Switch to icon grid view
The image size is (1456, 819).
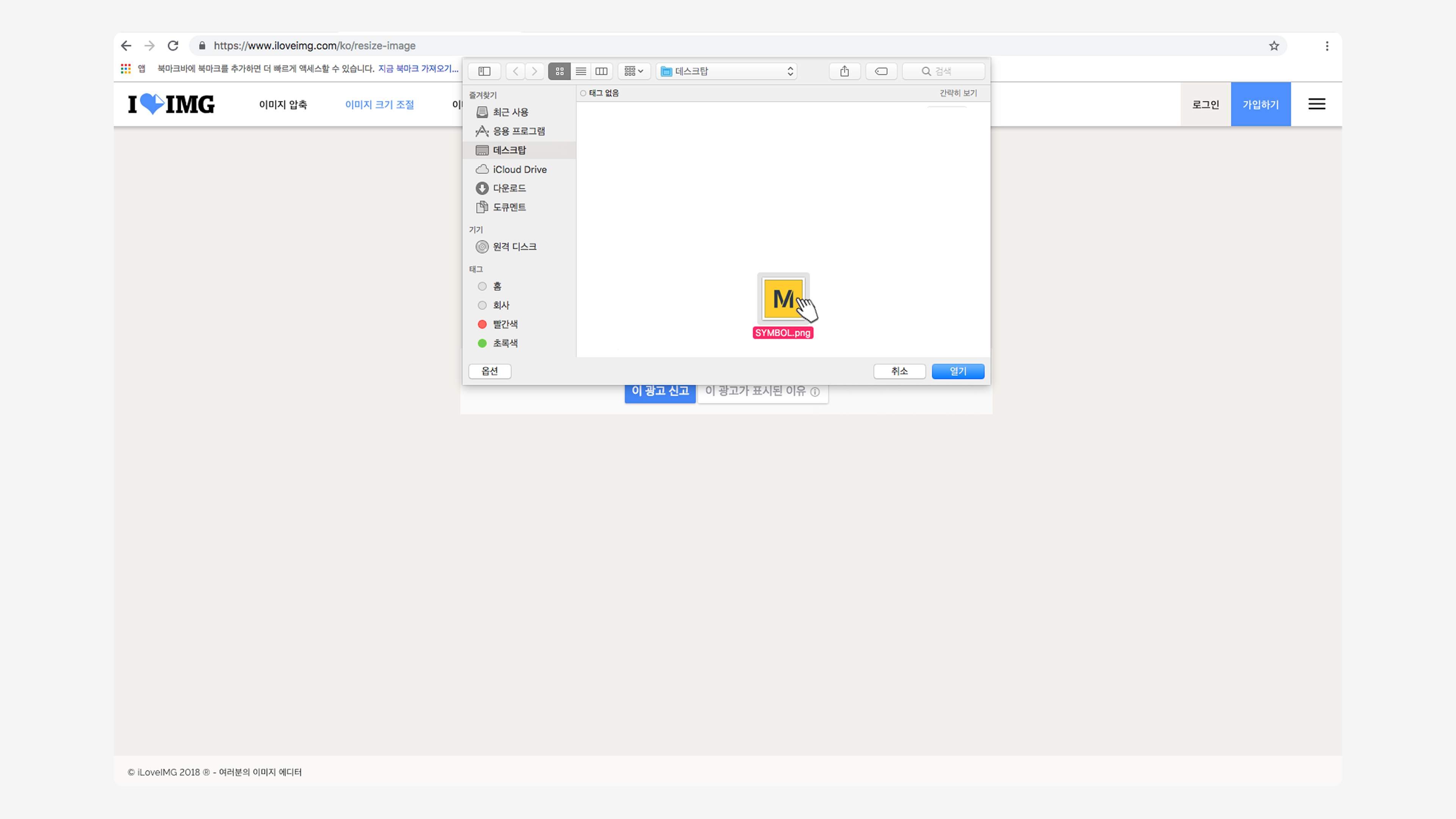coord(559,71)
